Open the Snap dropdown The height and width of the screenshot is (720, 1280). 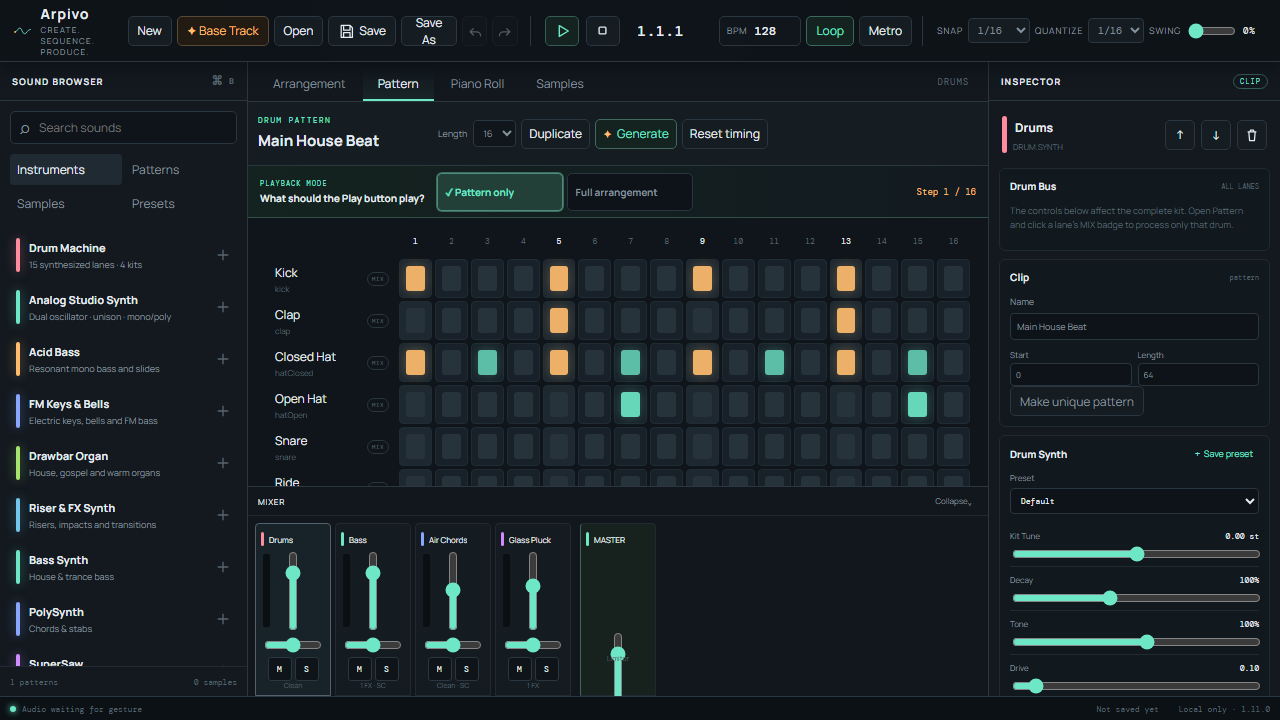999,31
